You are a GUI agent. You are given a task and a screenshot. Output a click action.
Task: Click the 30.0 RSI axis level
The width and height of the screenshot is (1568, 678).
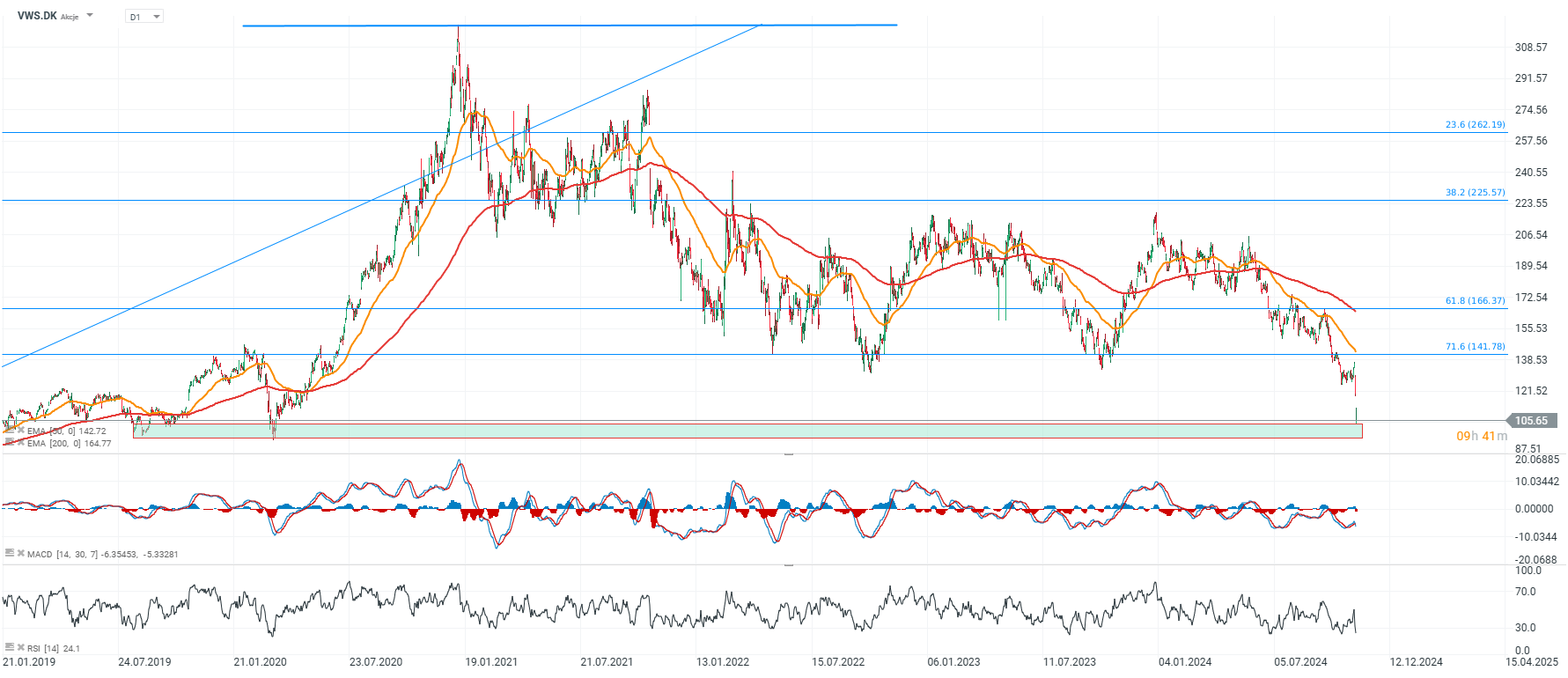pyautogui.click(x=1525, y=628)
